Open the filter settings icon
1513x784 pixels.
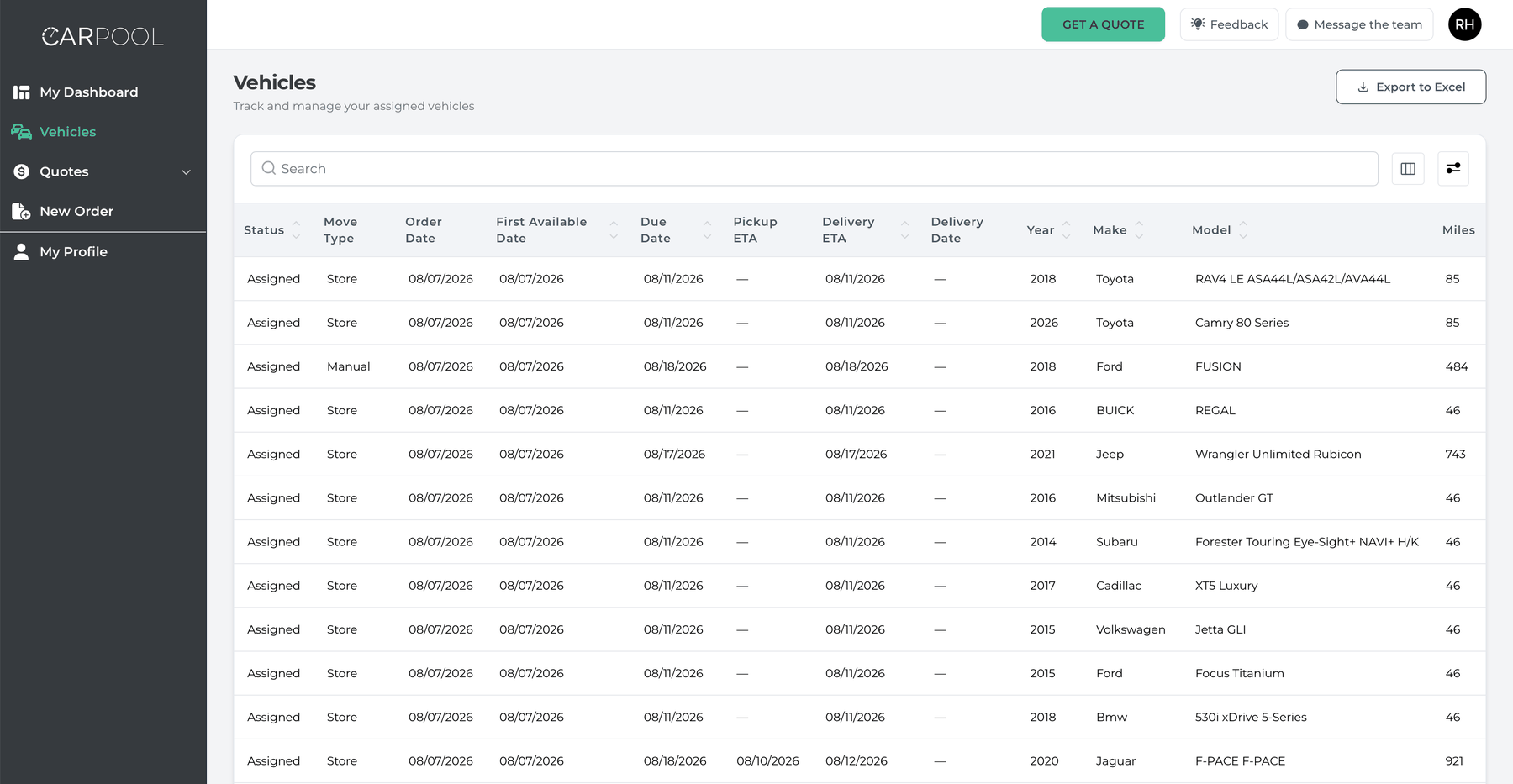[x=1453, y=169]
